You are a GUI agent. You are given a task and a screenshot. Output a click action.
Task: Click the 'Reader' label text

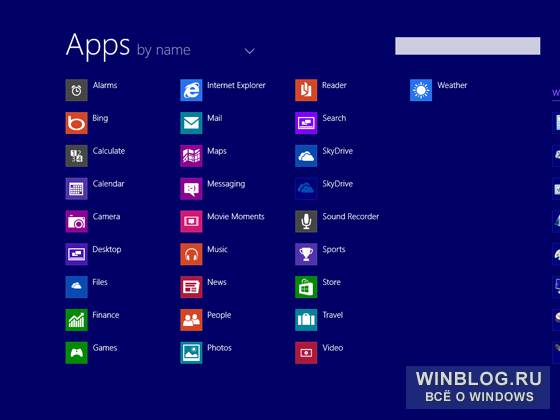[x=334, y=85]
